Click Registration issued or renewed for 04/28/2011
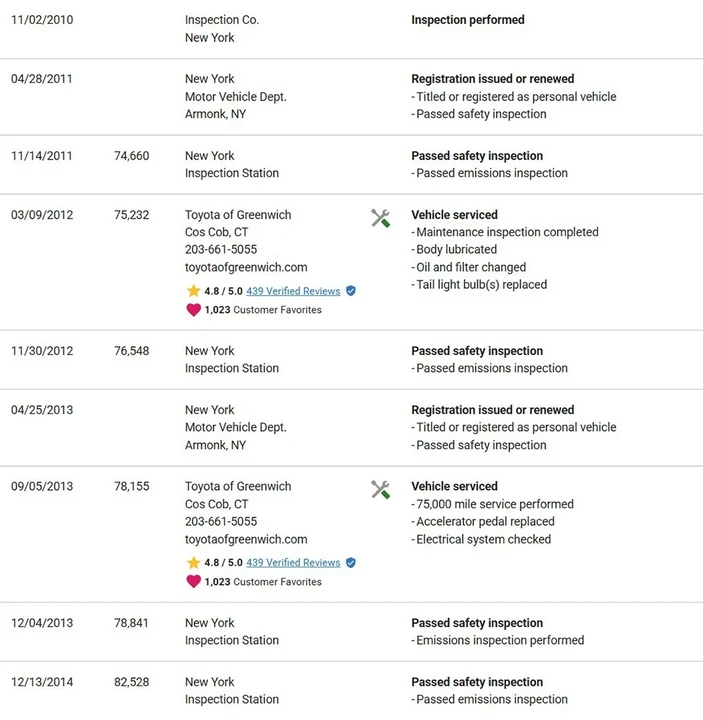Image resolution: width=703 pixels, height=720 pixels. (x=492, y=79)
